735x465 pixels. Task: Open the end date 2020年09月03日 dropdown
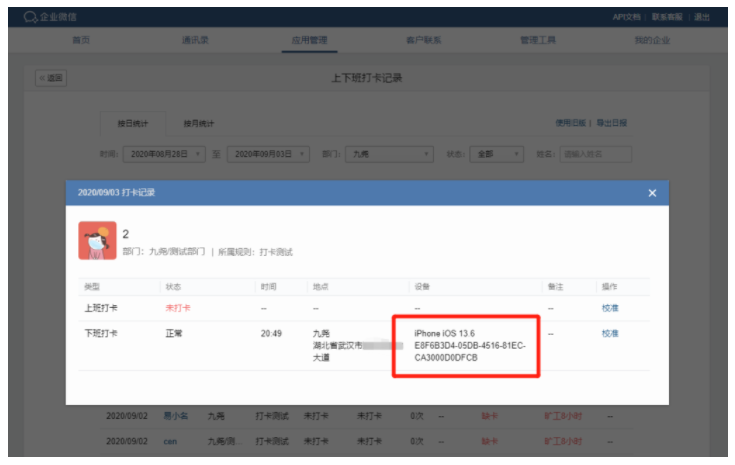(268, 154)
